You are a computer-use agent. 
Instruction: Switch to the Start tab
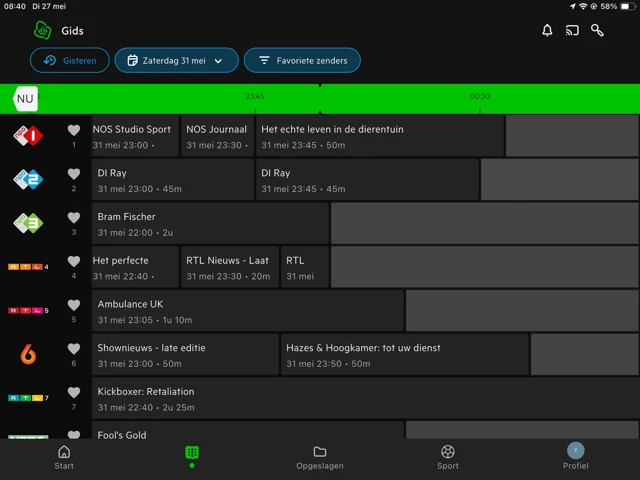point(64,458)
